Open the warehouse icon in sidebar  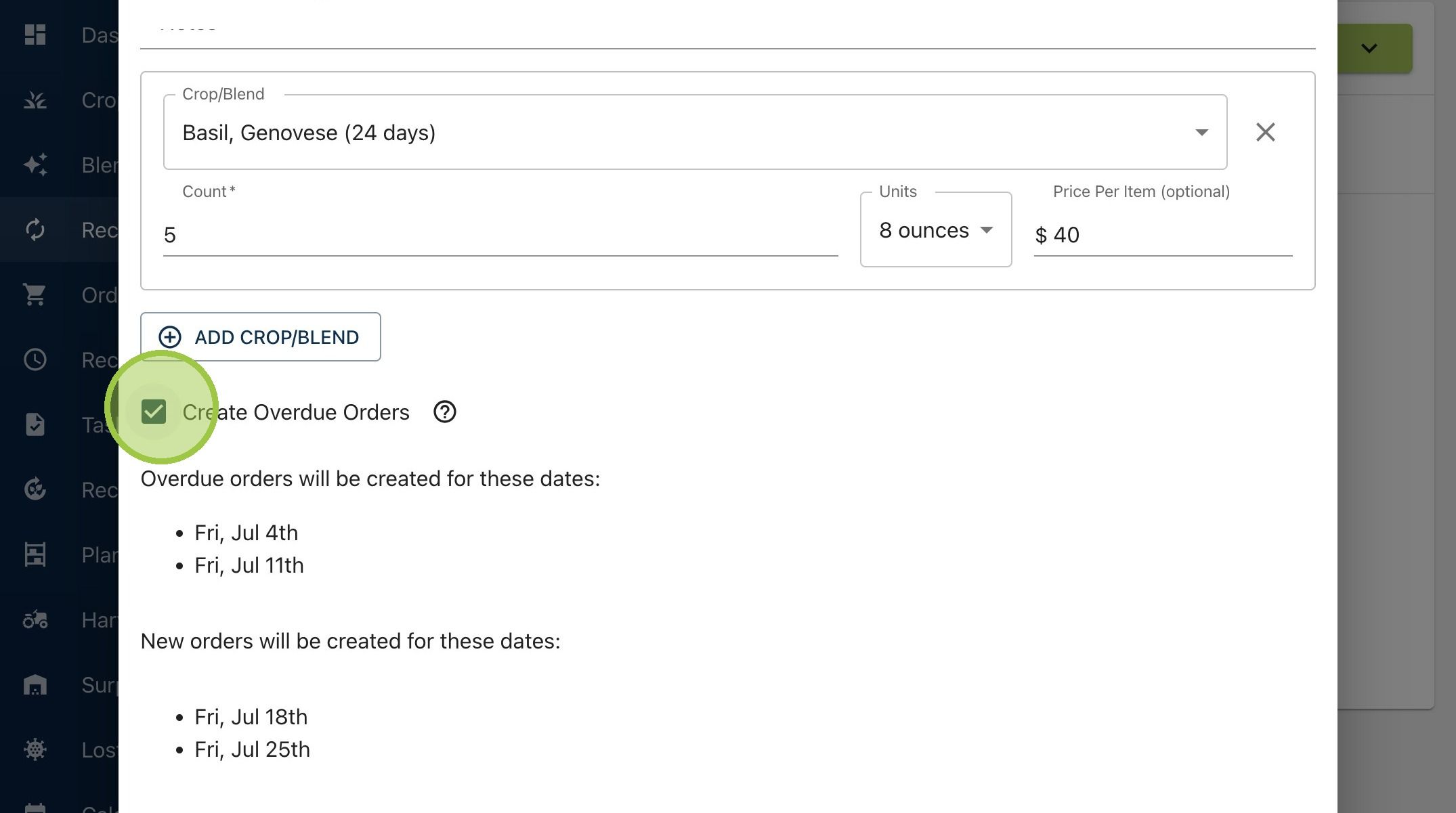35,684
